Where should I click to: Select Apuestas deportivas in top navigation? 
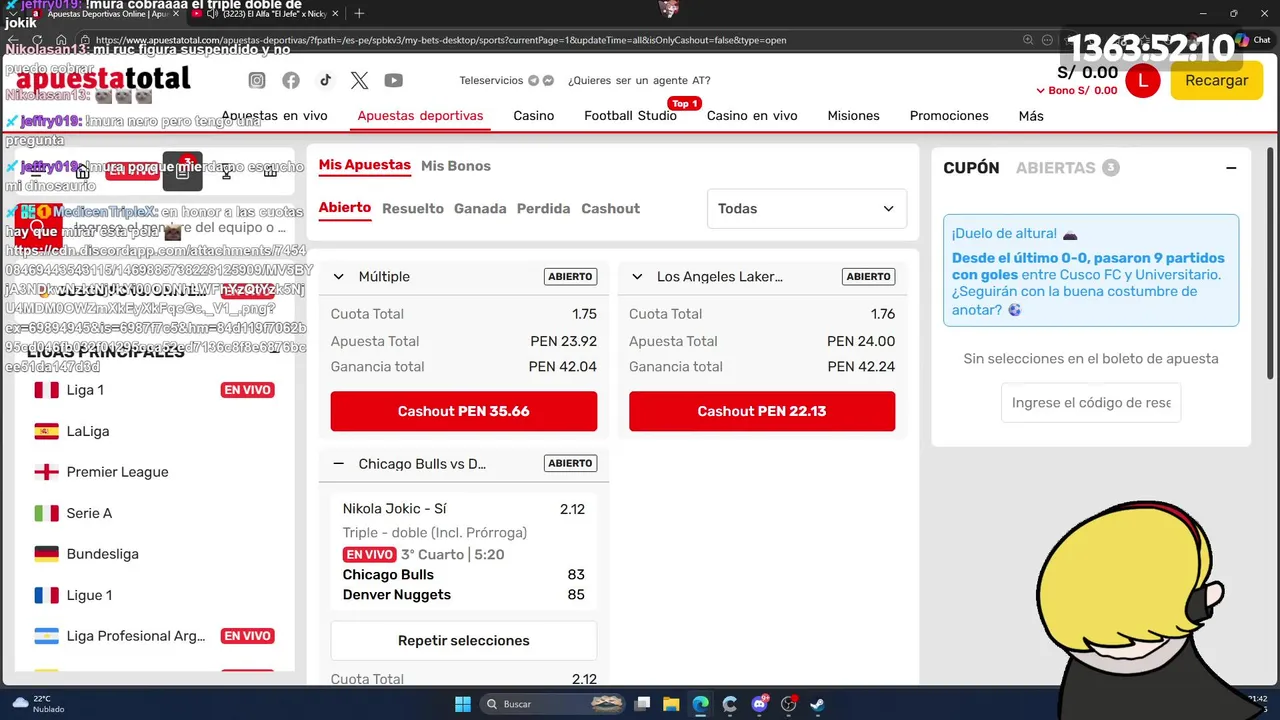[420, 116]
